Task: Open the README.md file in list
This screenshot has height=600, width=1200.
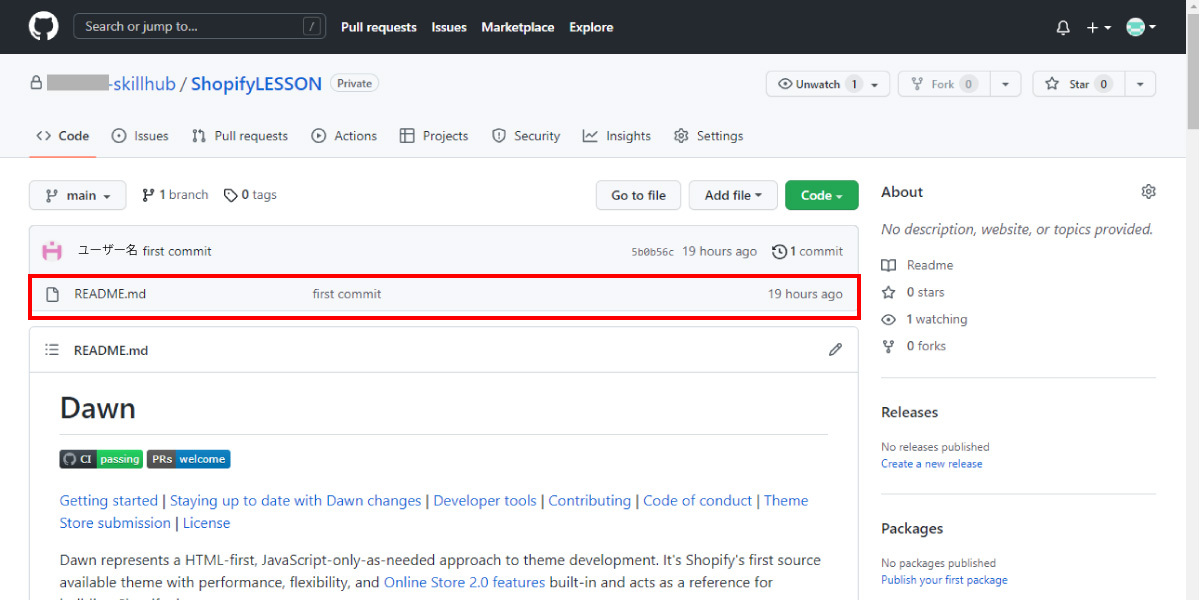Action: (110, 294)
